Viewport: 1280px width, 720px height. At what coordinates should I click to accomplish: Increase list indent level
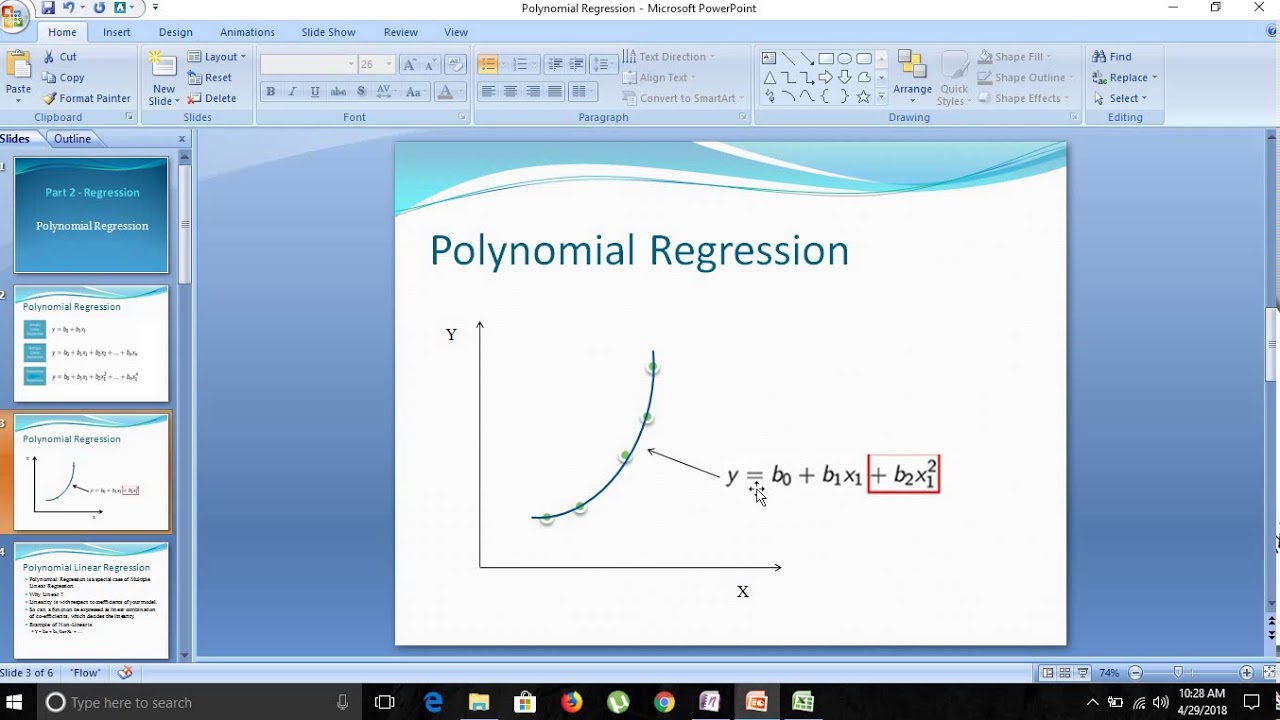pyautogui.click(x=577, y=64)
